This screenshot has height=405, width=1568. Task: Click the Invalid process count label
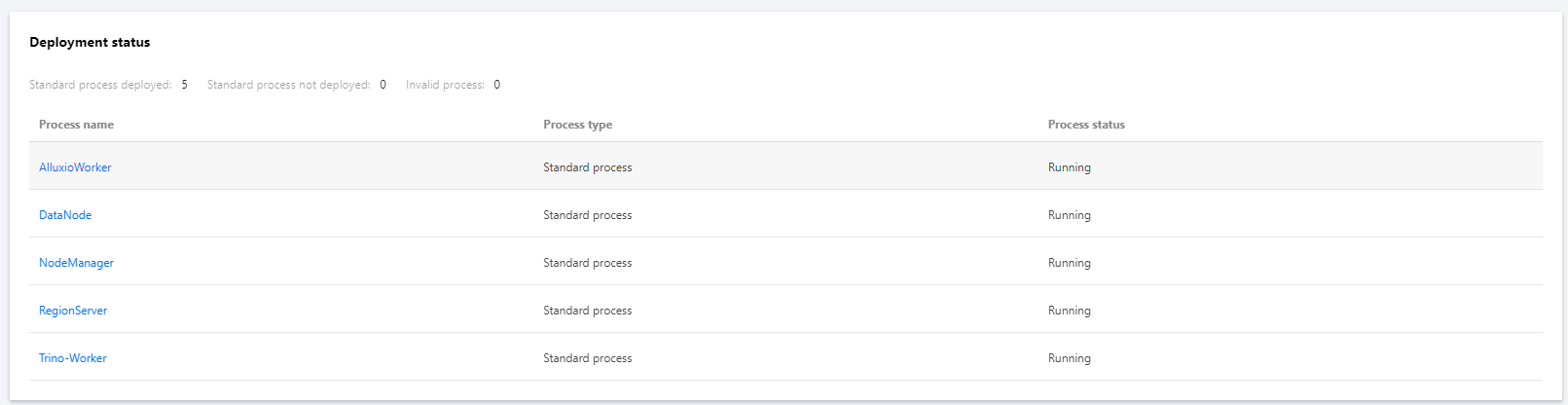tap(445, 85)
